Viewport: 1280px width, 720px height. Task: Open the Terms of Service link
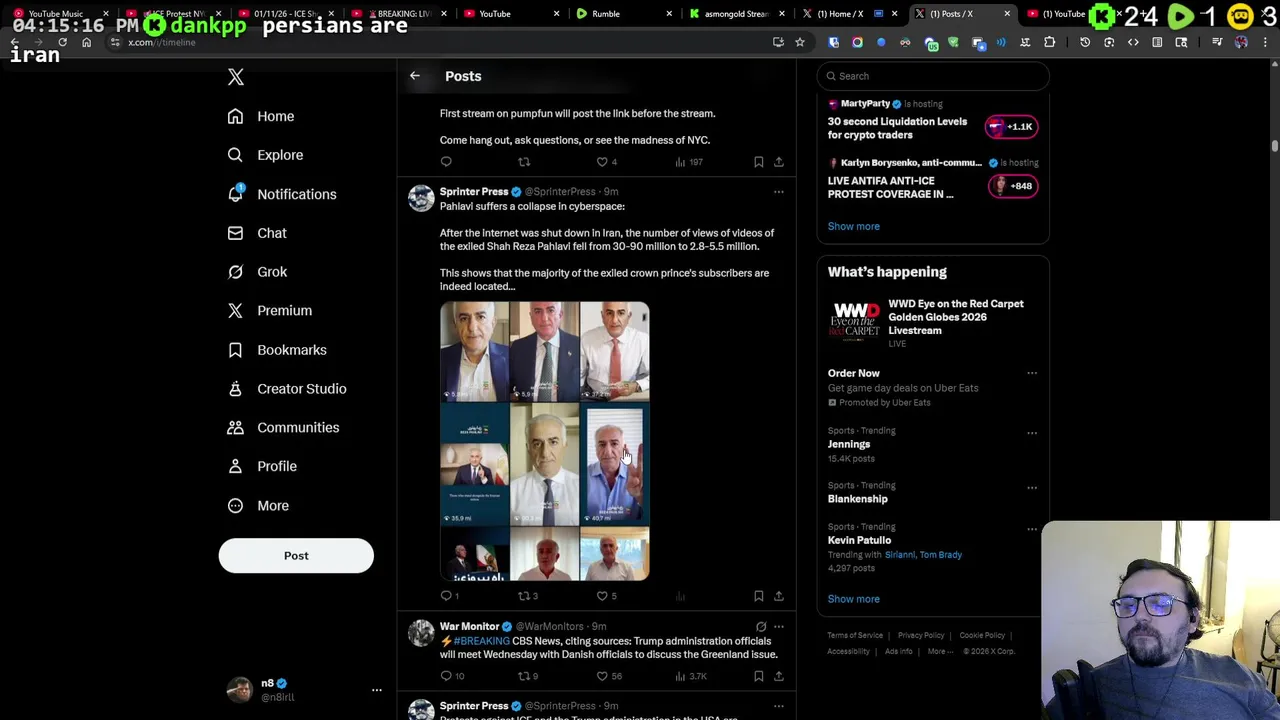[x=855, y=636]
